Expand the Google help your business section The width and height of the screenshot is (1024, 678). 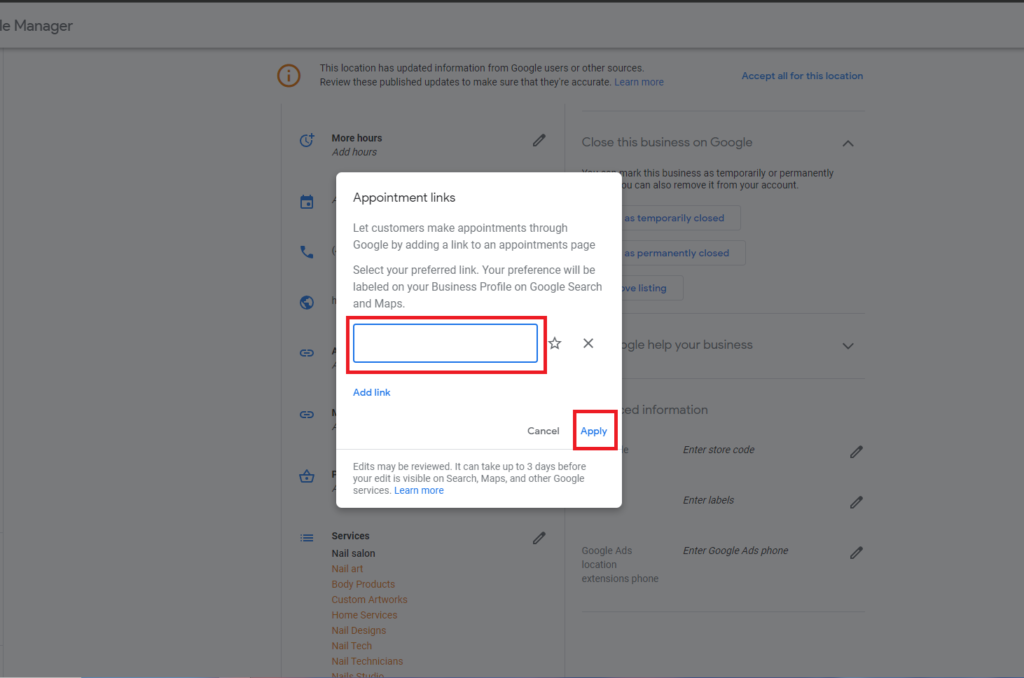[x=848, y=346]
